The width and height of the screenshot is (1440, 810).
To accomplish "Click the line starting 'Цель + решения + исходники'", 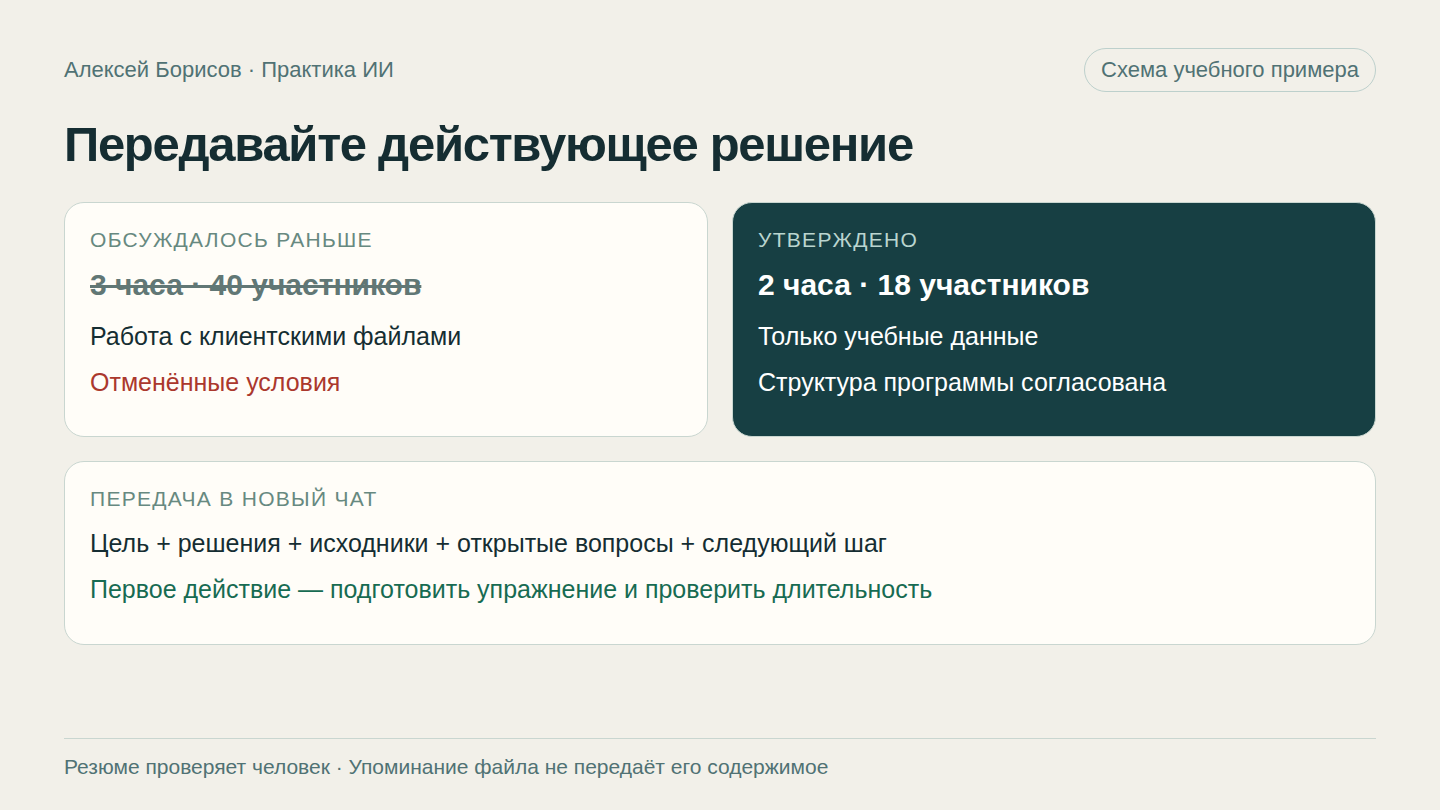I will 488,544.
